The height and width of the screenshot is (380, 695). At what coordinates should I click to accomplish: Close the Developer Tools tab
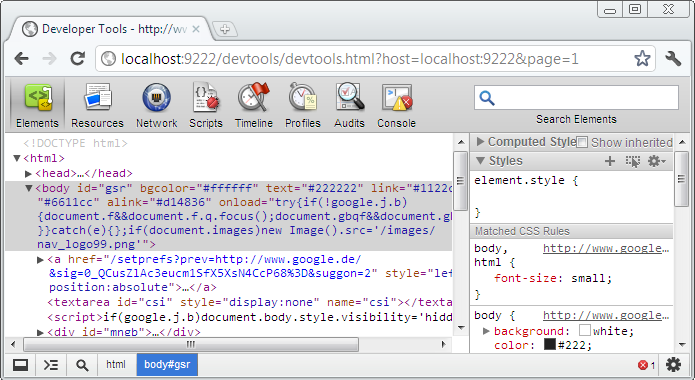195,29
